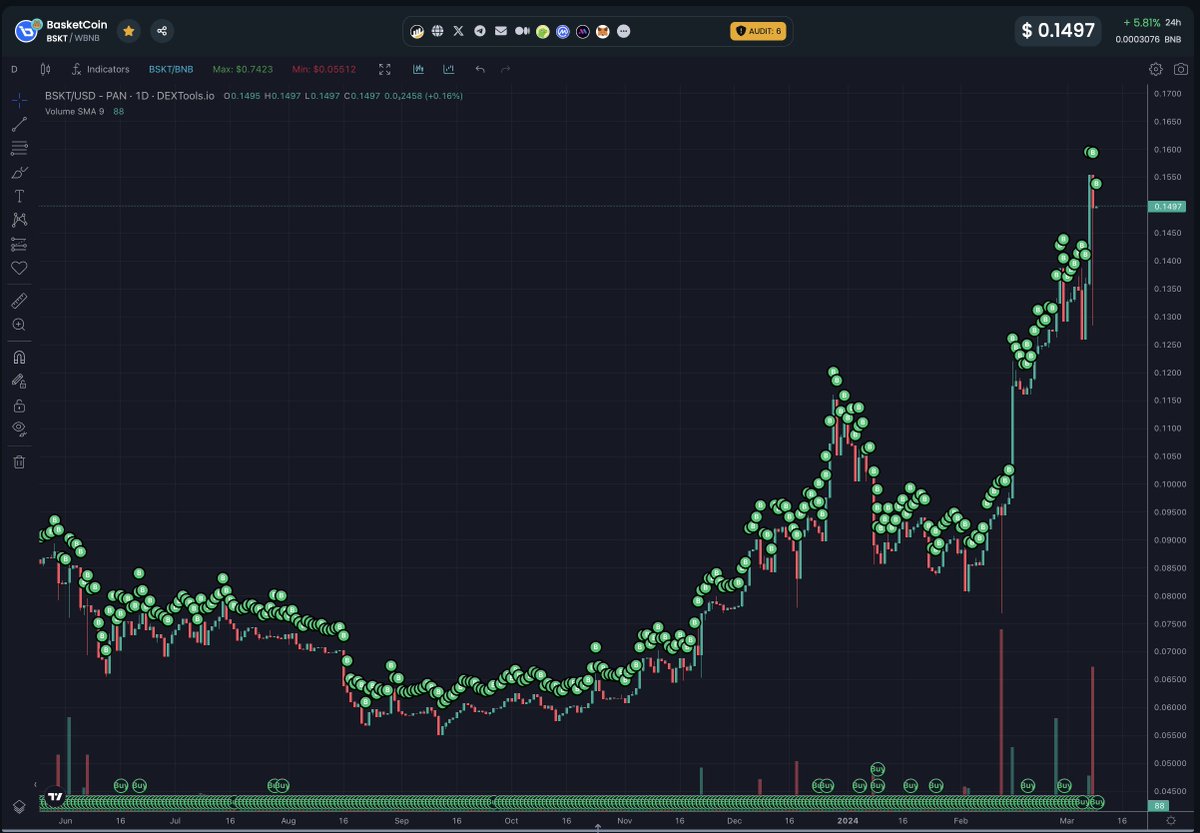
Task: Open the Medium link icon
Action: coord(521,31)
